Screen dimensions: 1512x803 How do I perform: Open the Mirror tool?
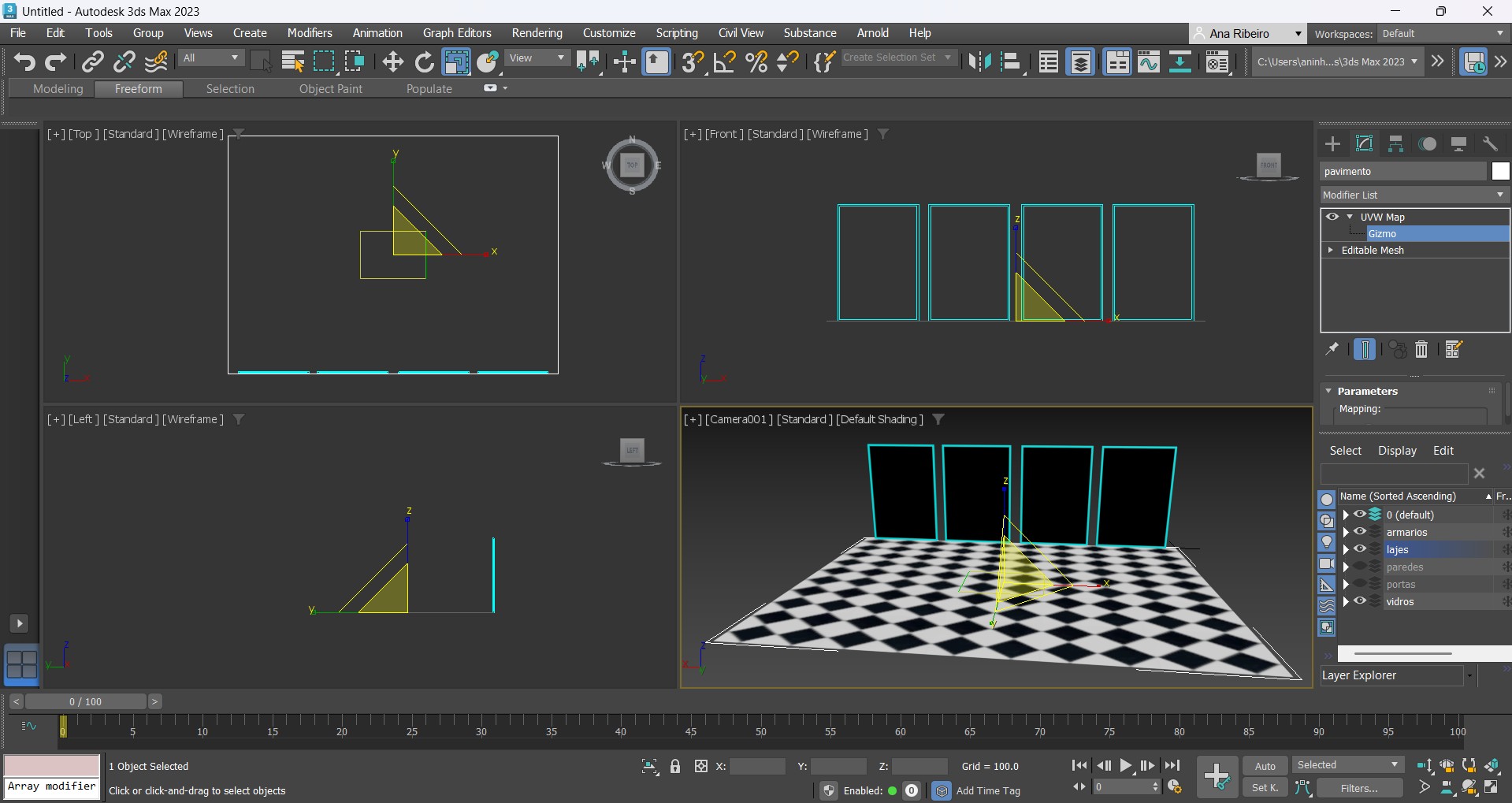[979, 61]
